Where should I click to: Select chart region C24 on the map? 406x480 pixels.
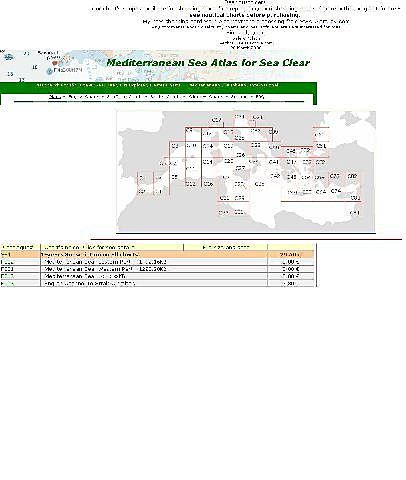coord(207,162)
